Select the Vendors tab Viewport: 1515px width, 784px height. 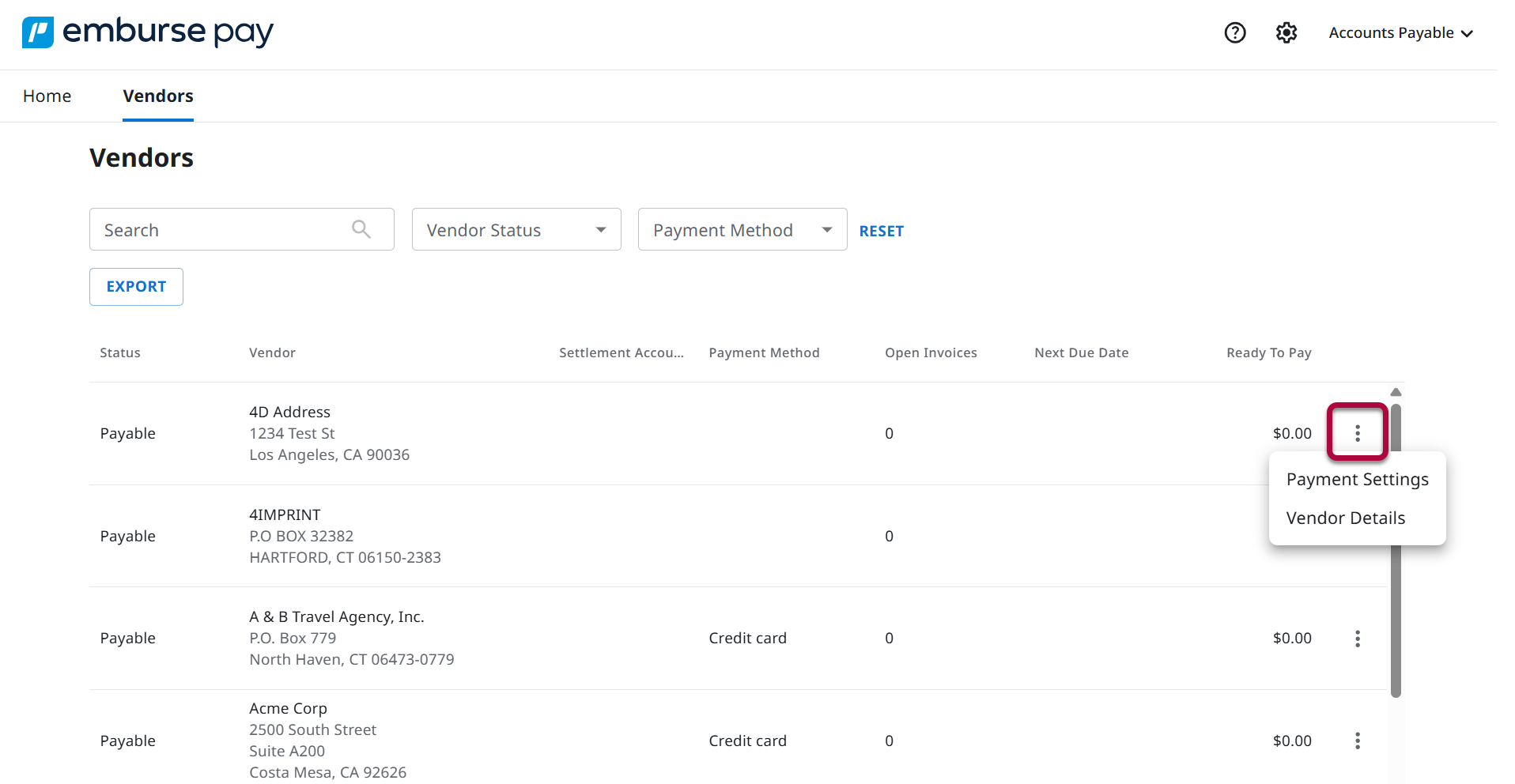click(157, 96)
